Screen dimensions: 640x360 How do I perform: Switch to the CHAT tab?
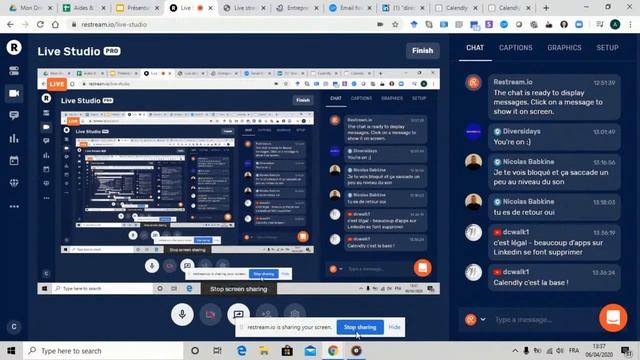point(475,48)
